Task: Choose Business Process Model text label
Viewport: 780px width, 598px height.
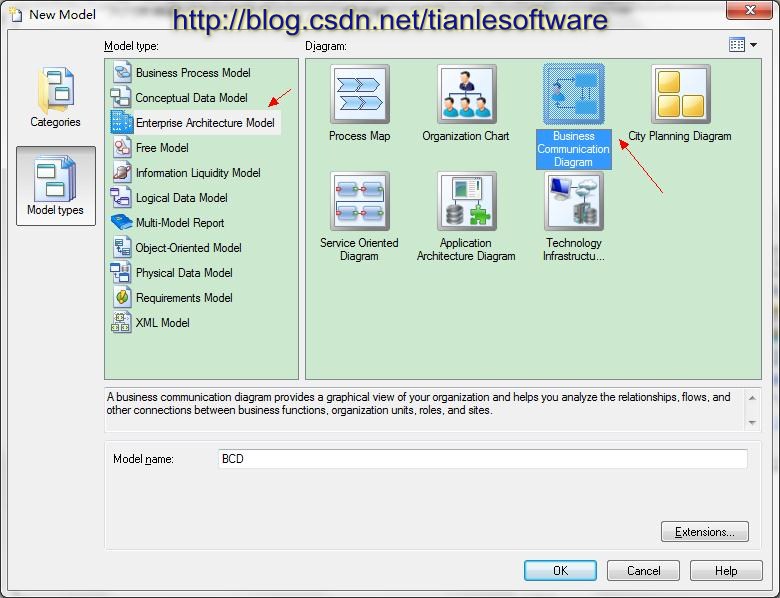Action: tap(193, 73)
